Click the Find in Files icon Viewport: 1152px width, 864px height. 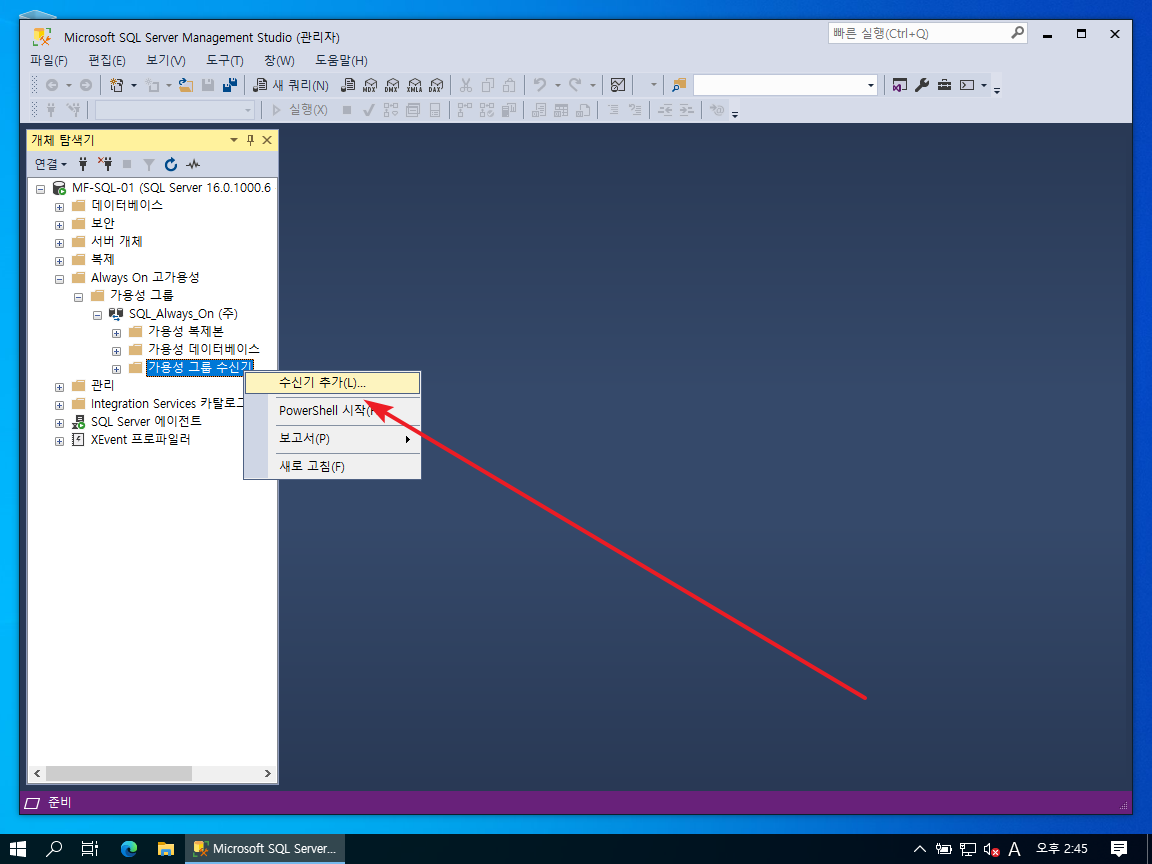[x=678, y=85]
